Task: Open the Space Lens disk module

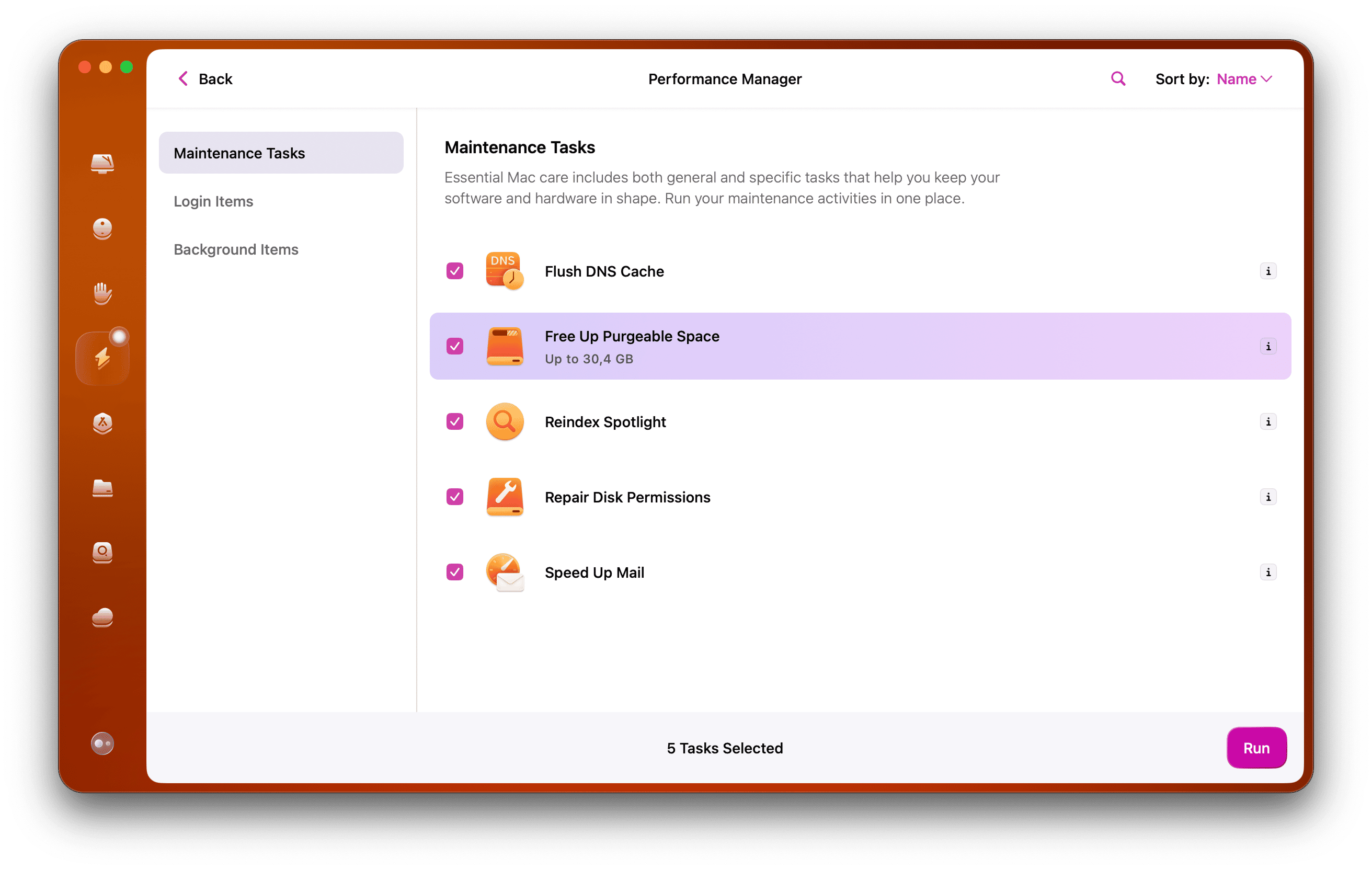Action: [x=102, y=553]
